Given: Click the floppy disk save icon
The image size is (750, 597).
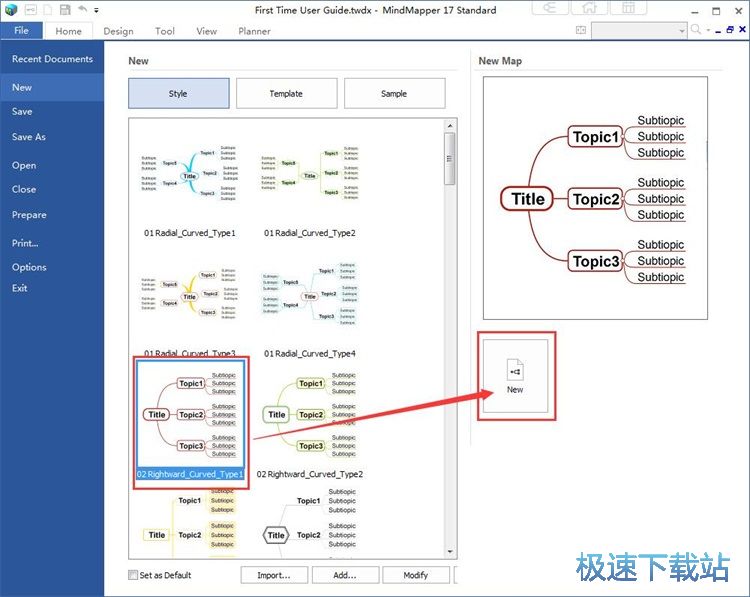Looking at the screenshot, I should 65,10.
